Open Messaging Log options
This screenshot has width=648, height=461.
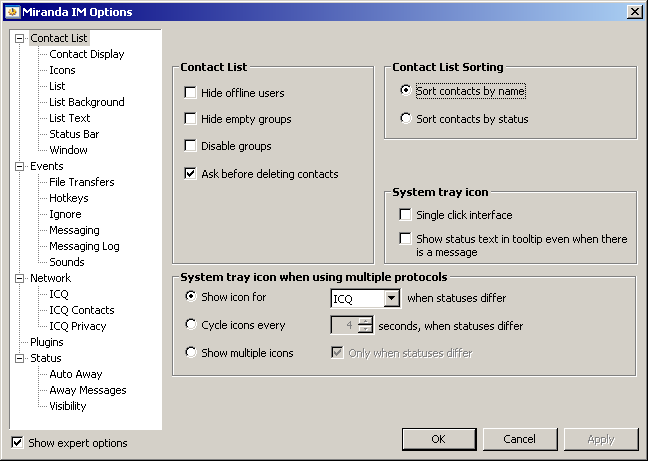84,246
